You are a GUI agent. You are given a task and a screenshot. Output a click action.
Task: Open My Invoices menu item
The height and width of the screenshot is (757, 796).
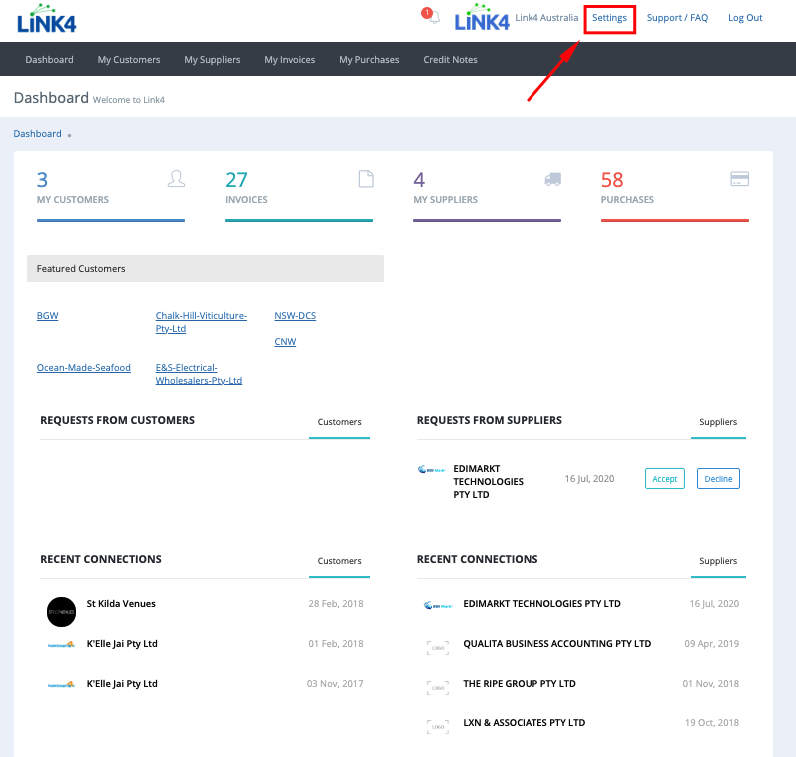click(x=289, y=59)
